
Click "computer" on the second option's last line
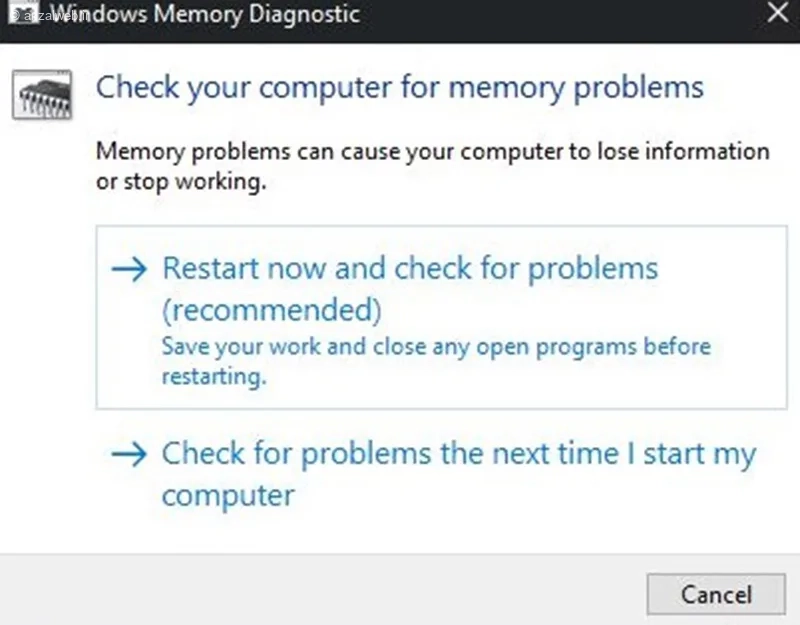tap(228, 496)
